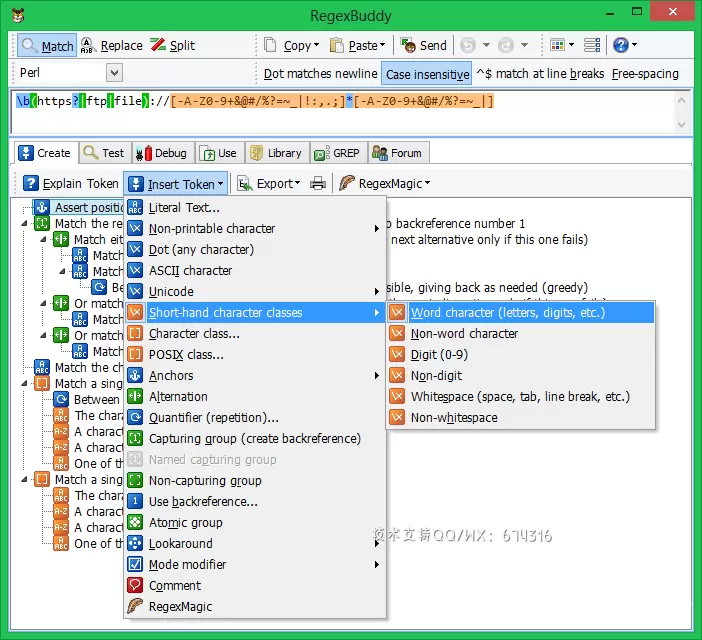
Task: Open the Use tab
Action: (218, 153)
